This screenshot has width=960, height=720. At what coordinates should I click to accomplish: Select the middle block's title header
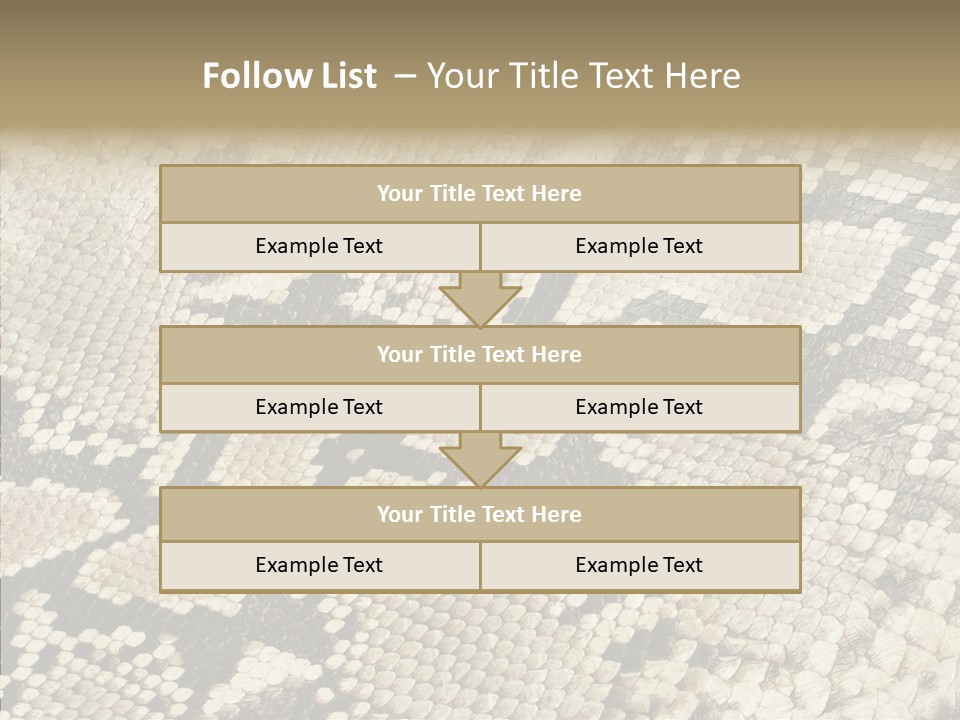pos(480,355)
